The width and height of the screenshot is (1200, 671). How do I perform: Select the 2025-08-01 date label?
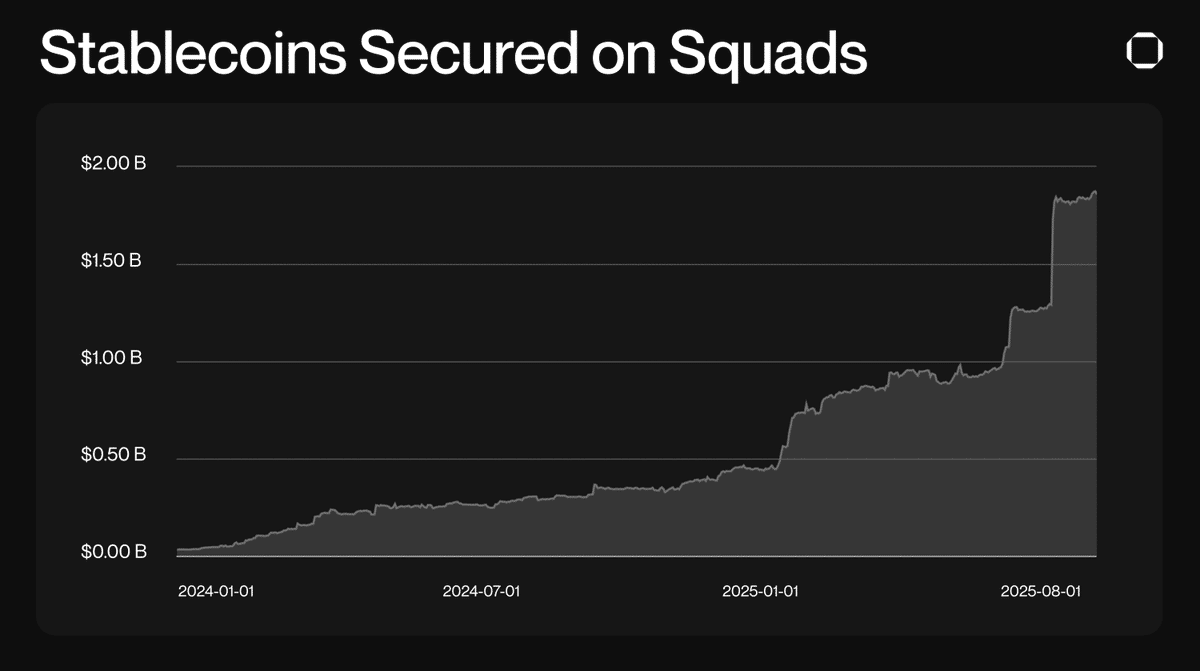click(1040, 591)
